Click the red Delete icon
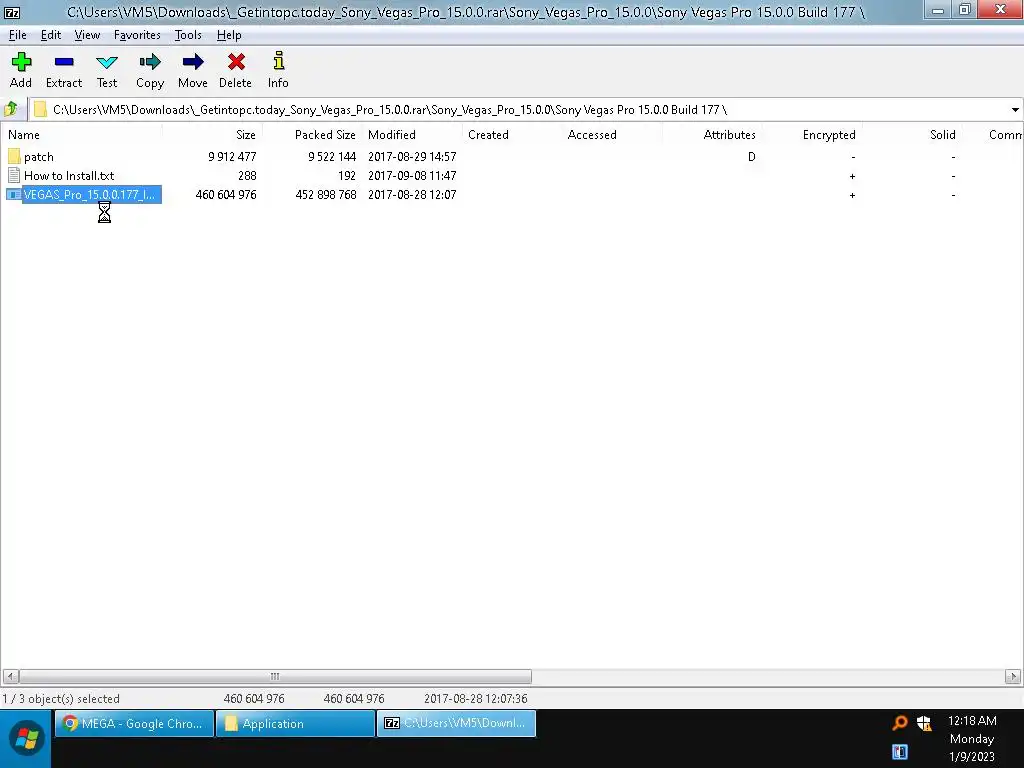 pyautogui.click(x=236, y=62)
